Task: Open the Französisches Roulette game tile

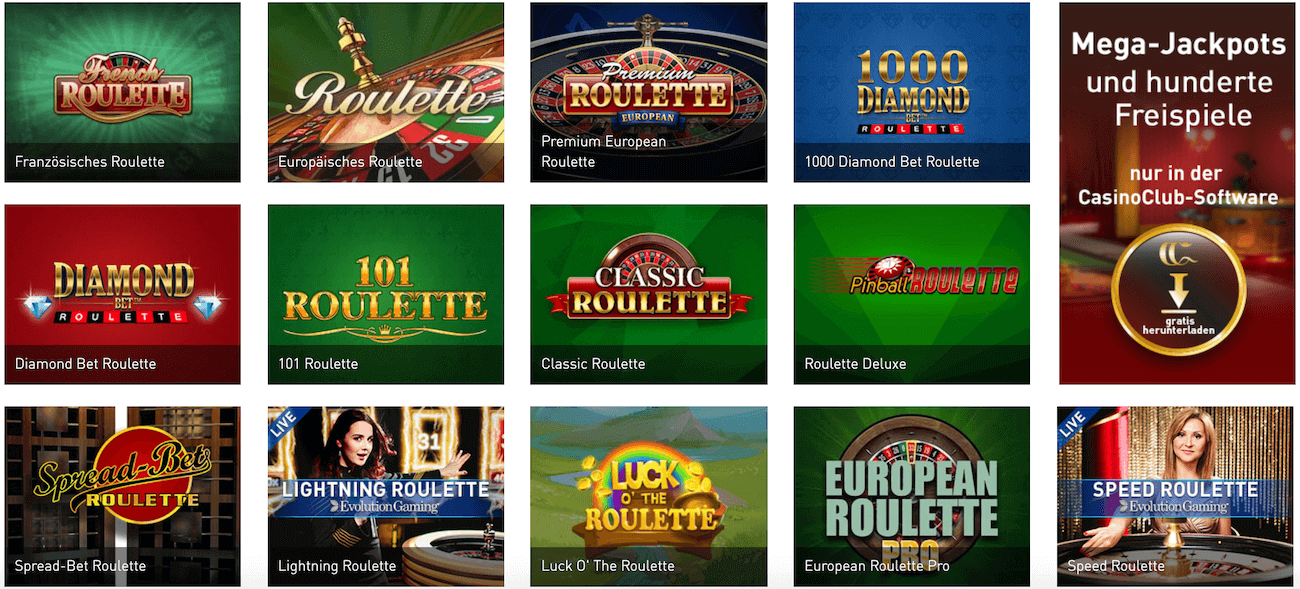Action: click(x=123, y=92)
